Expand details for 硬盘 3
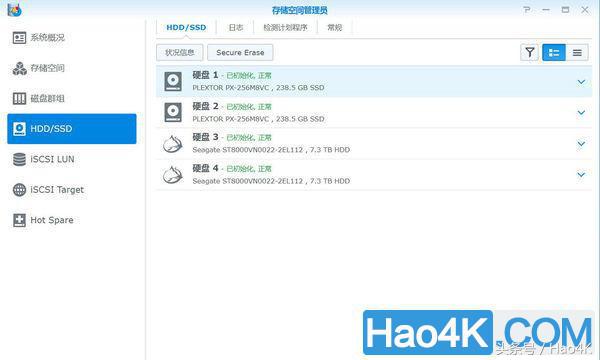The width and height of the screenshot is (600, 360). (x=581, y=143)
